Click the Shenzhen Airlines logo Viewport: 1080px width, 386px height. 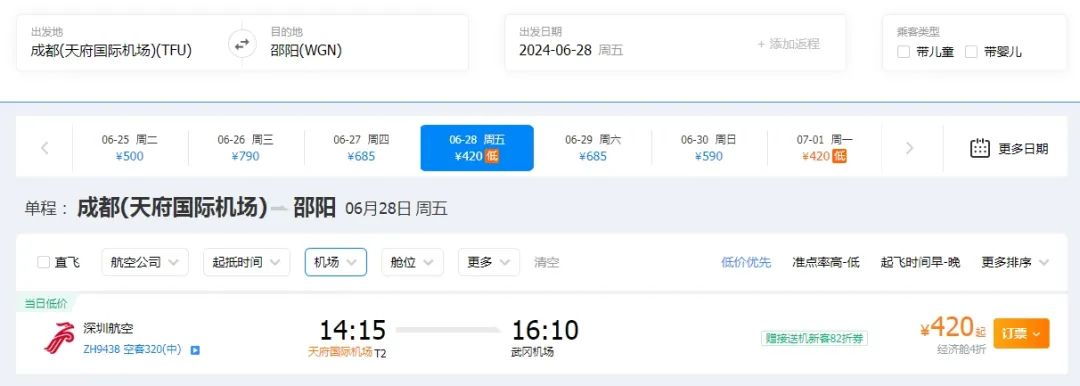pyautogui.click(x=60, y=337)
